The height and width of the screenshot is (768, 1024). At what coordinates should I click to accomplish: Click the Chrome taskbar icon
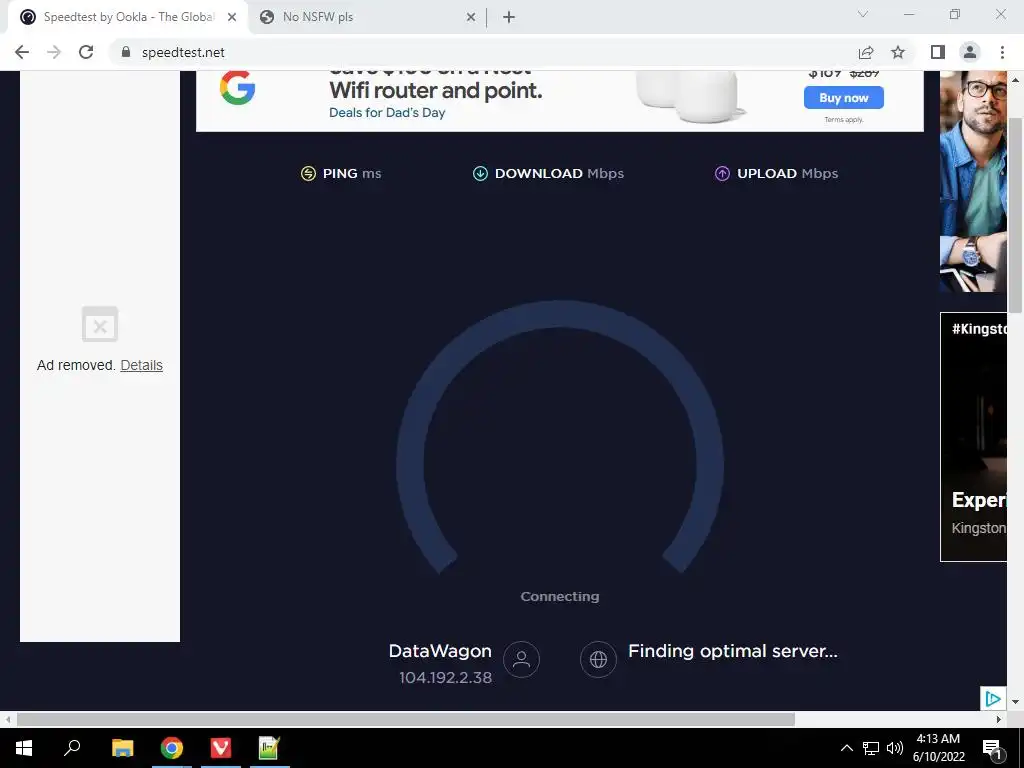172,748
